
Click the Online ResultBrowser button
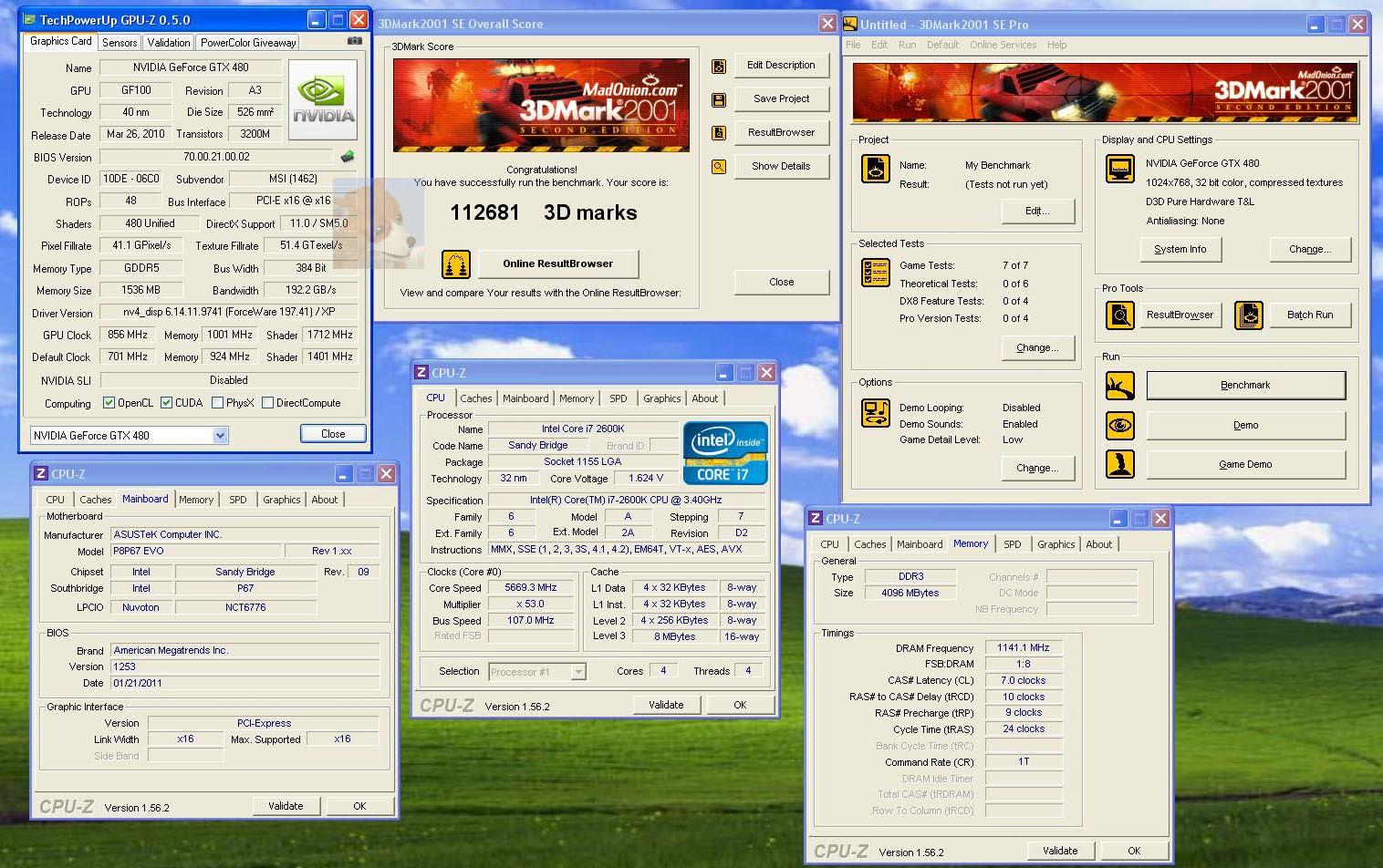[x=558, y=264]
